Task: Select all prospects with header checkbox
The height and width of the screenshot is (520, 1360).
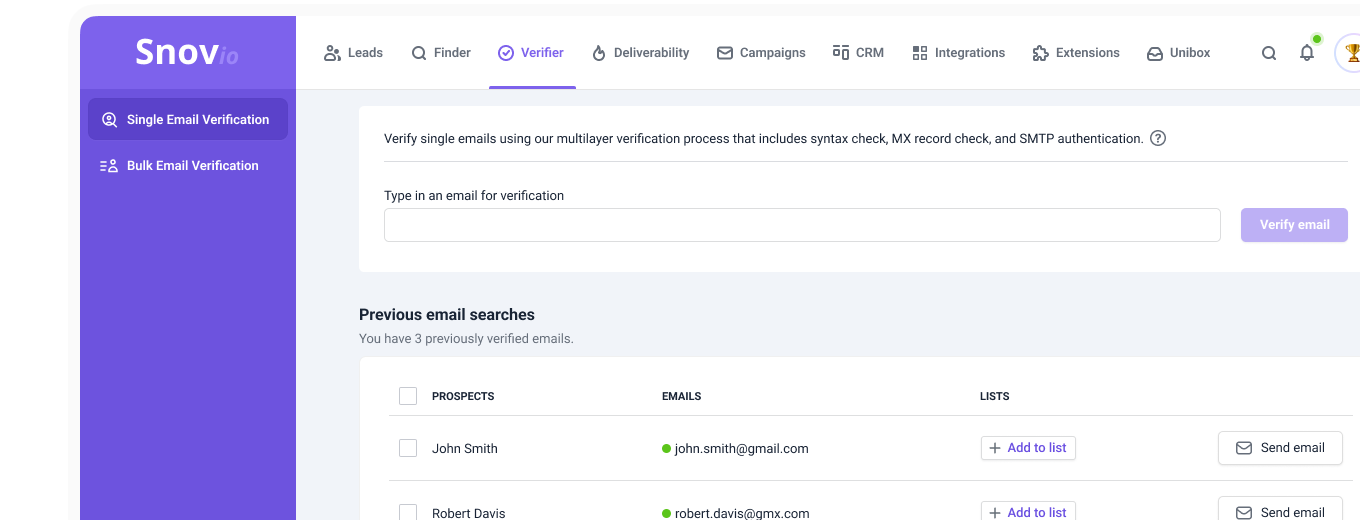Action: pyautogui.click(x=408, y=396)
